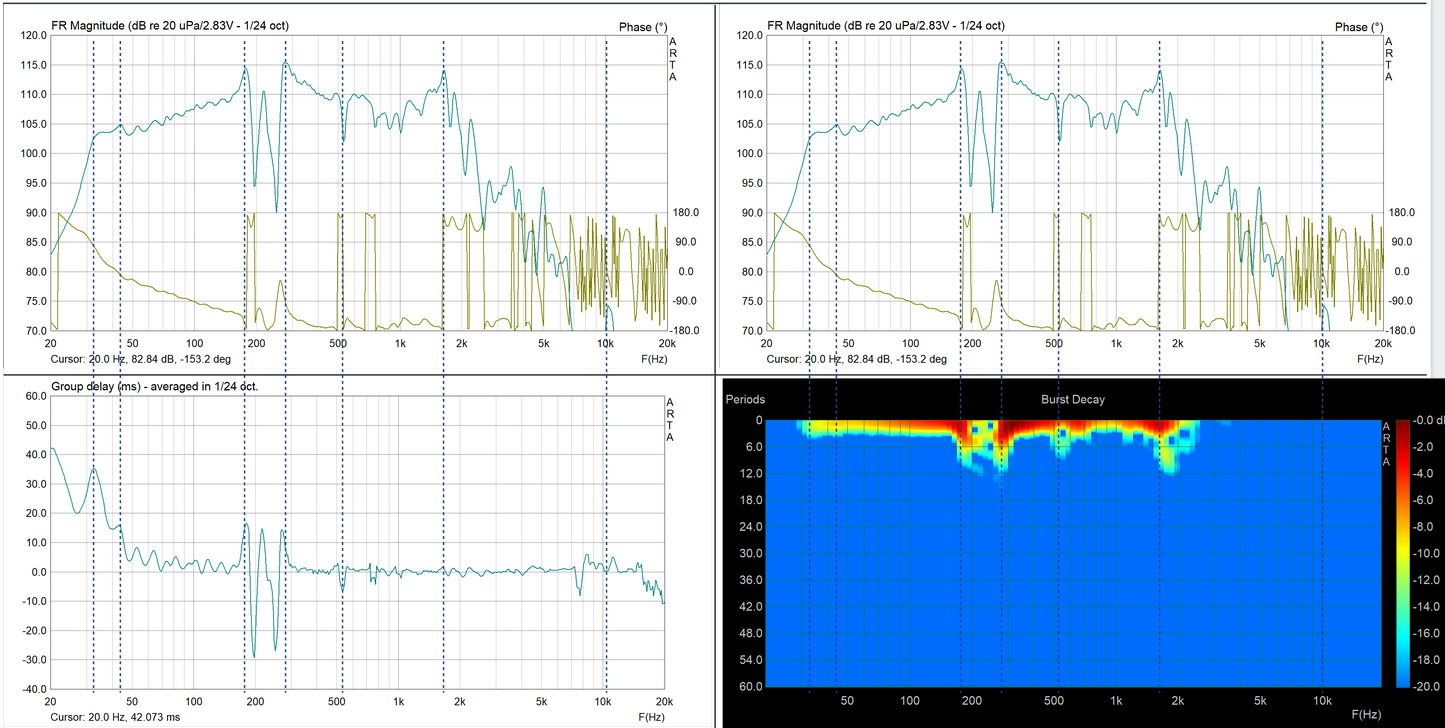
Task: Click the blue bottom of the color scale
Action: [x=1402, y=680]
